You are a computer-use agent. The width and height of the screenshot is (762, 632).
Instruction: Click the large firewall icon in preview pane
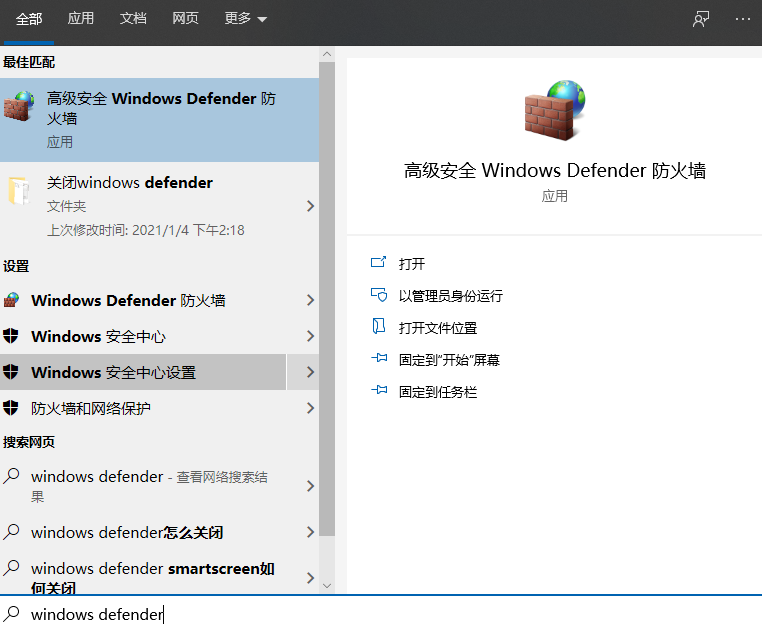(x=554, y=111)
